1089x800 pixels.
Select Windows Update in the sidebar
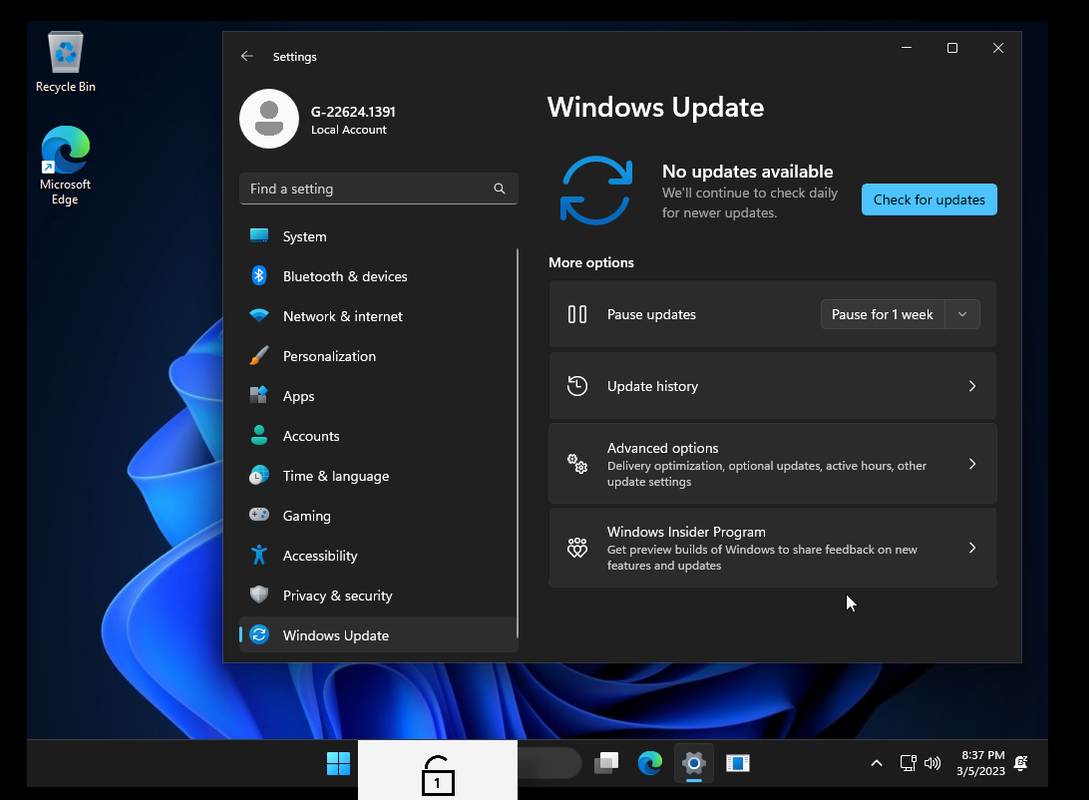pyautogui.click(x=378, y=635)
